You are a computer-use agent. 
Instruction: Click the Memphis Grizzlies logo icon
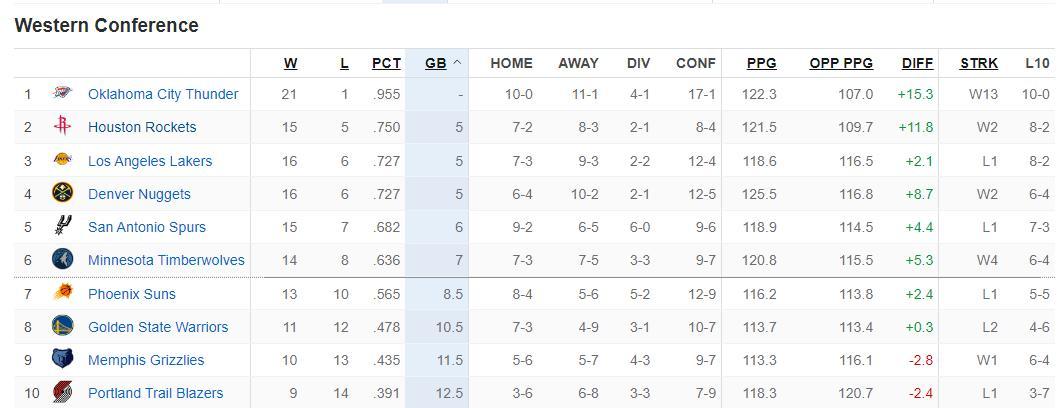(x=63, y=360)
